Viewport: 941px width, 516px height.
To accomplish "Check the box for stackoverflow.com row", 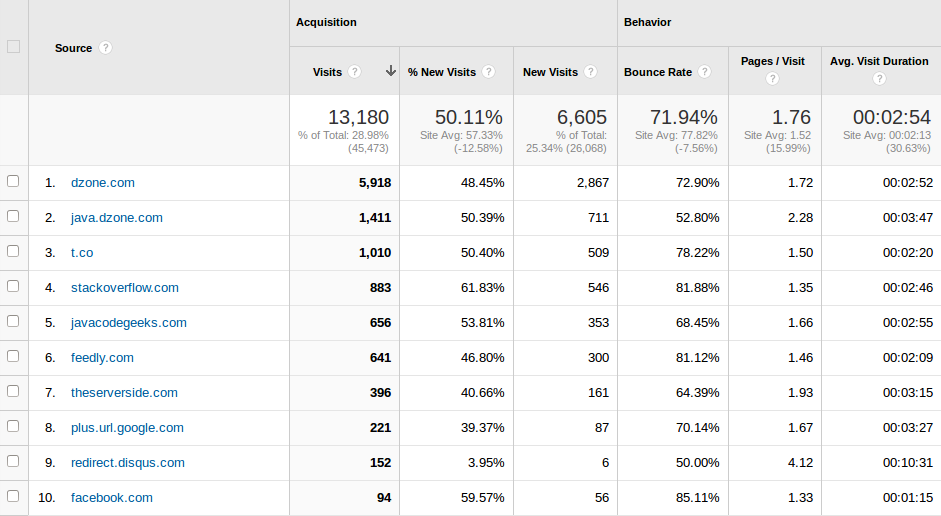I will tap(13, 286).
